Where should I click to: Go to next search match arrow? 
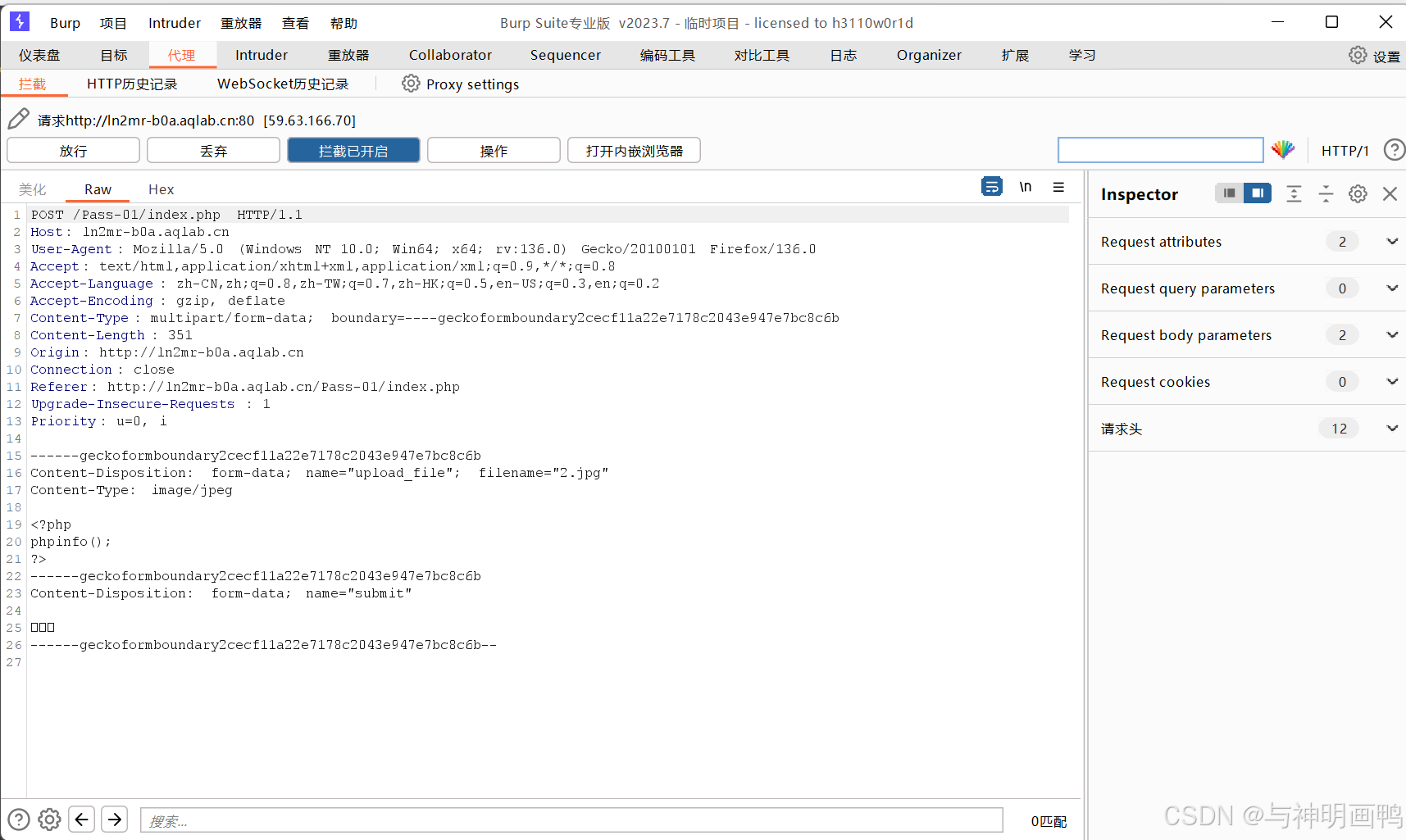115,820
